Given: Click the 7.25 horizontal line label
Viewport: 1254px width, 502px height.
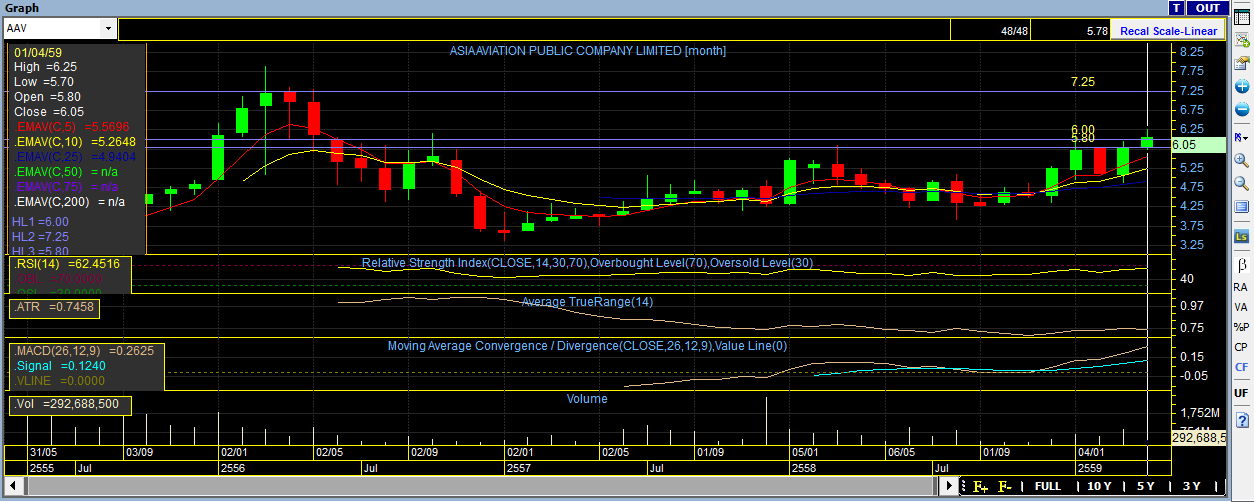Looking at the screenshot, I should coord(1083,82).
